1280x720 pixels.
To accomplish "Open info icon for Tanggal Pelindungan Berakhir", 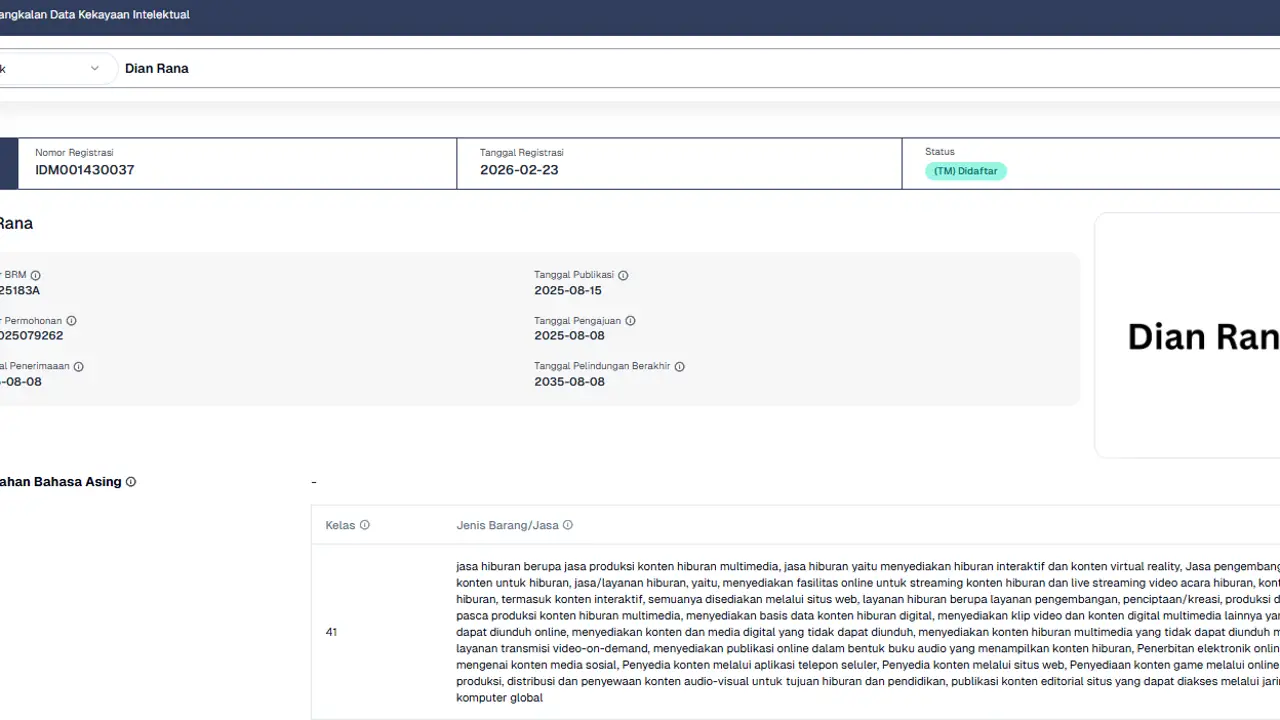I will point(679,367).
